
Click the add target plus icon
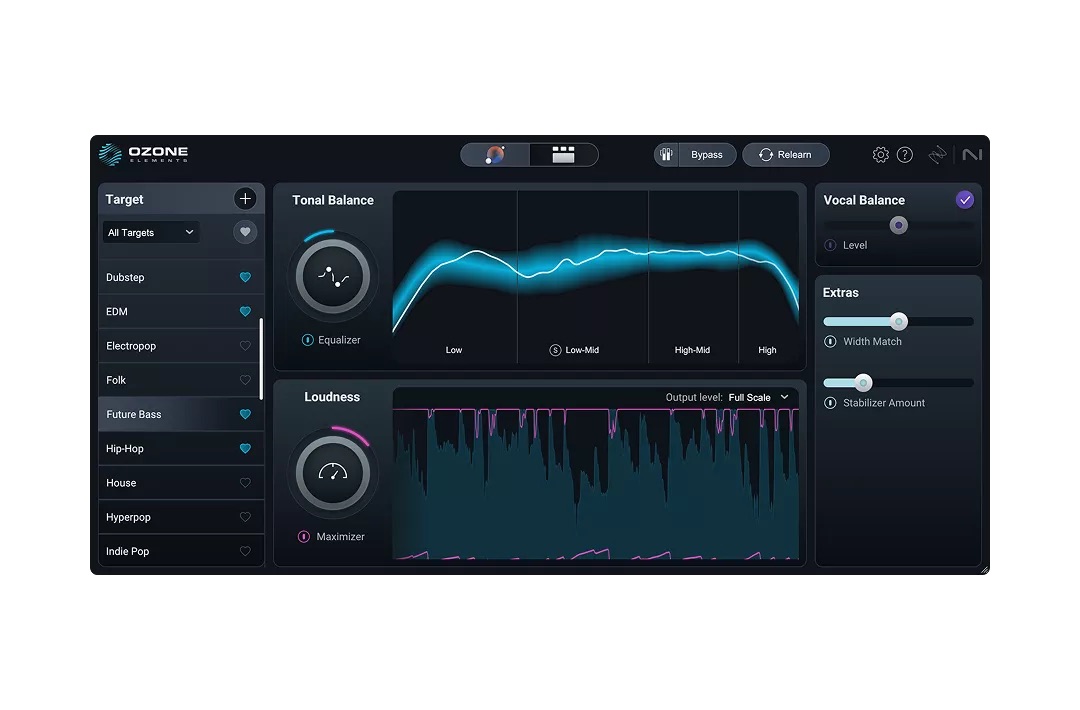click(x=245, y=199)
